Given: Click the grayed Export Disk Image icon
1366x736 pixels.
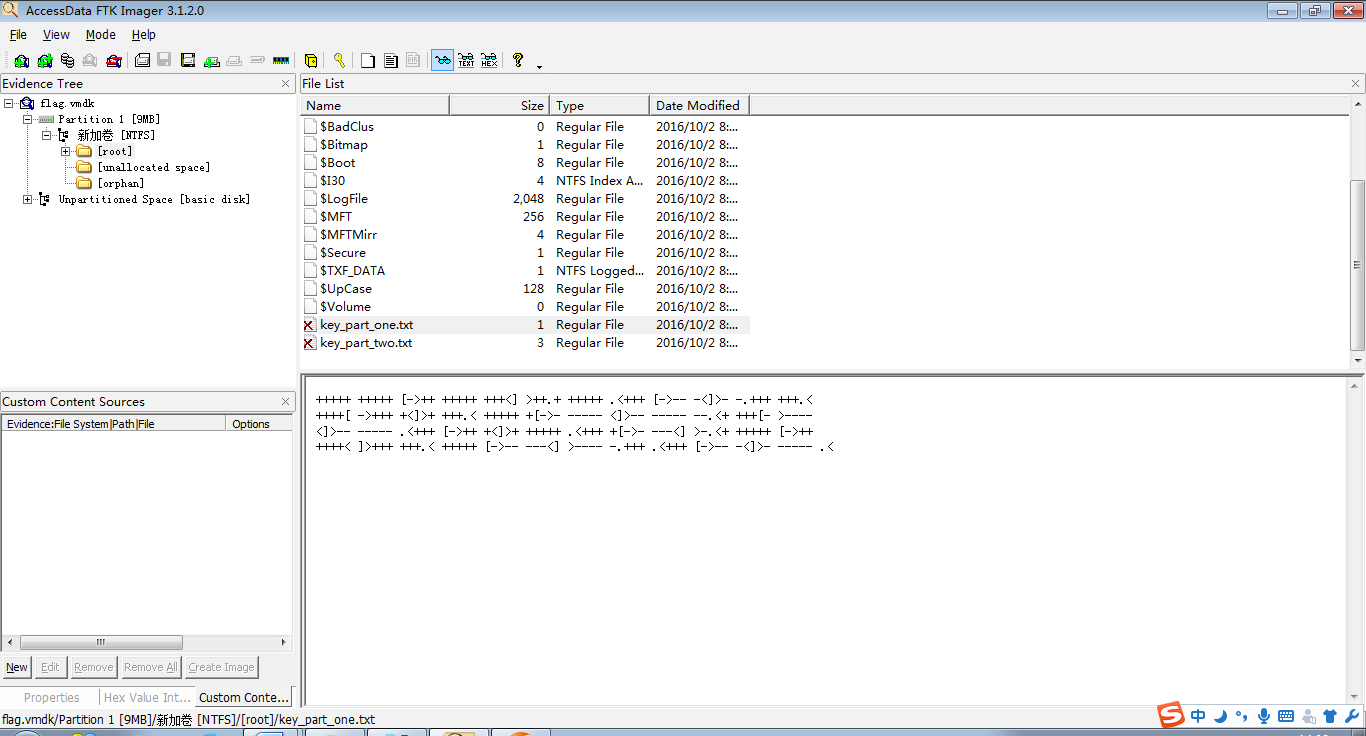Looking at the screenshot, I should coord(165,60).
